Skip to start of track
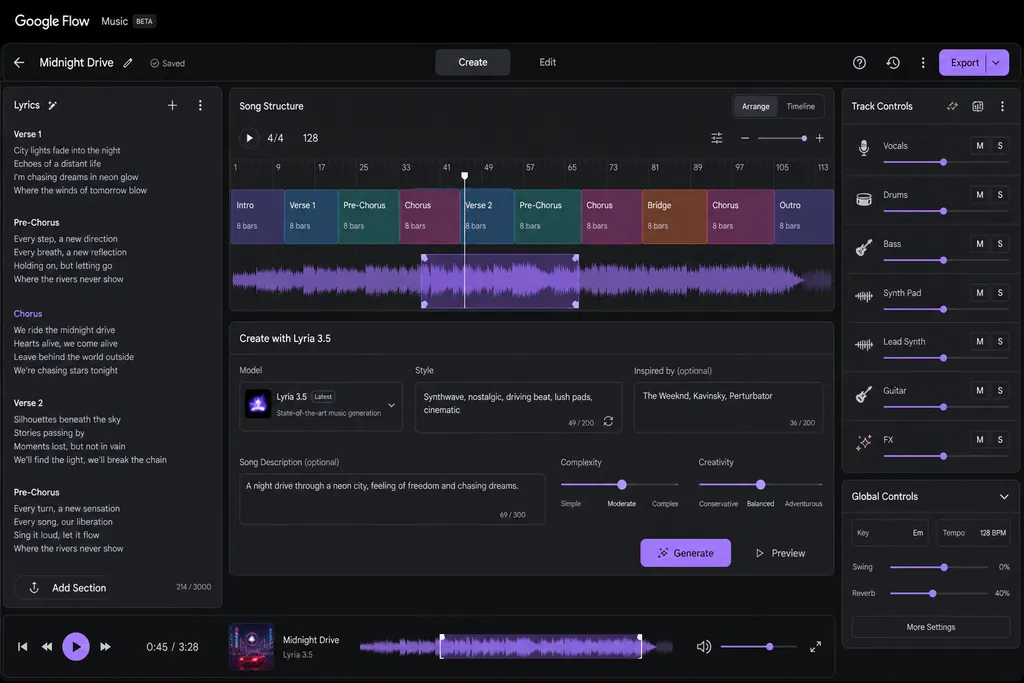This screenshot has height=683, width=1024. coord(22,646)
